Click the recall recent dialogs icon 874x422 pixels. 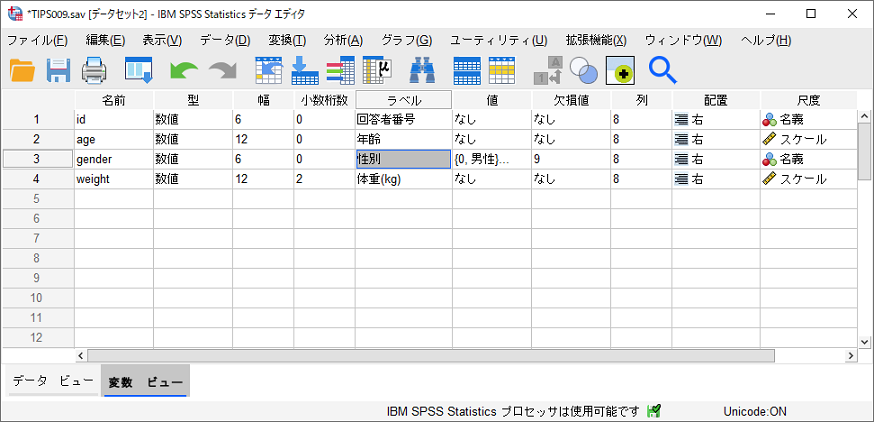point(138,70)
